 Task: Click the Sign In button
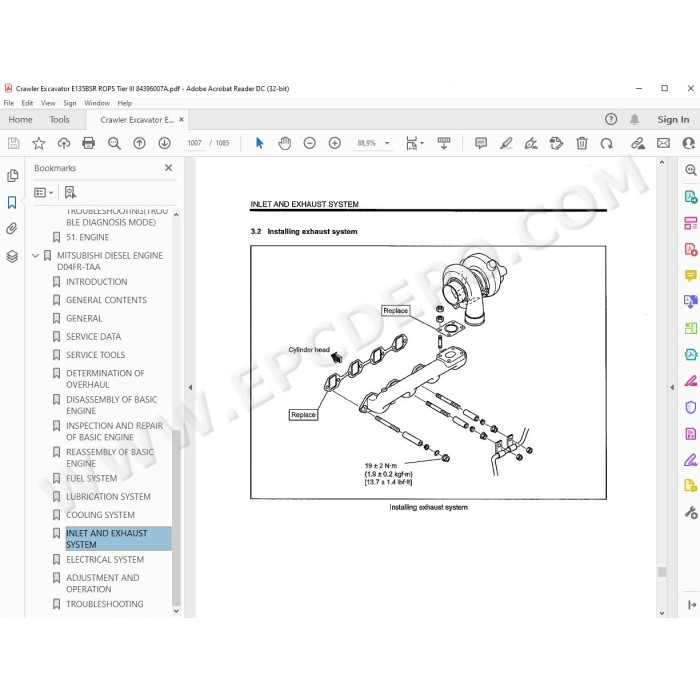[673, 120]
